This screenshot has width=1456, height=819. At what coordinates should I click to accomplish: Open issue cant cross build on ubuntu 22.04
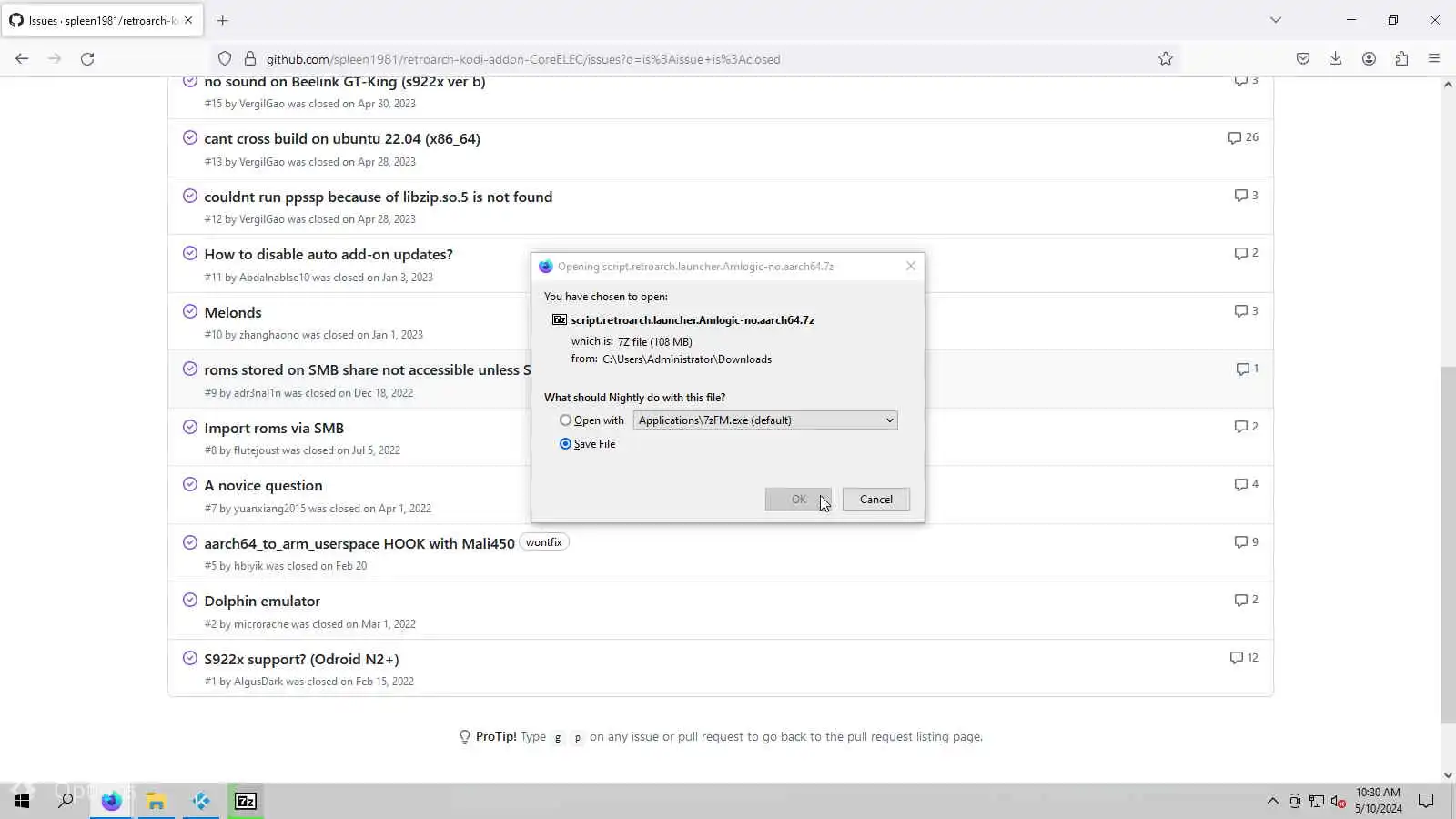(342, 139)
